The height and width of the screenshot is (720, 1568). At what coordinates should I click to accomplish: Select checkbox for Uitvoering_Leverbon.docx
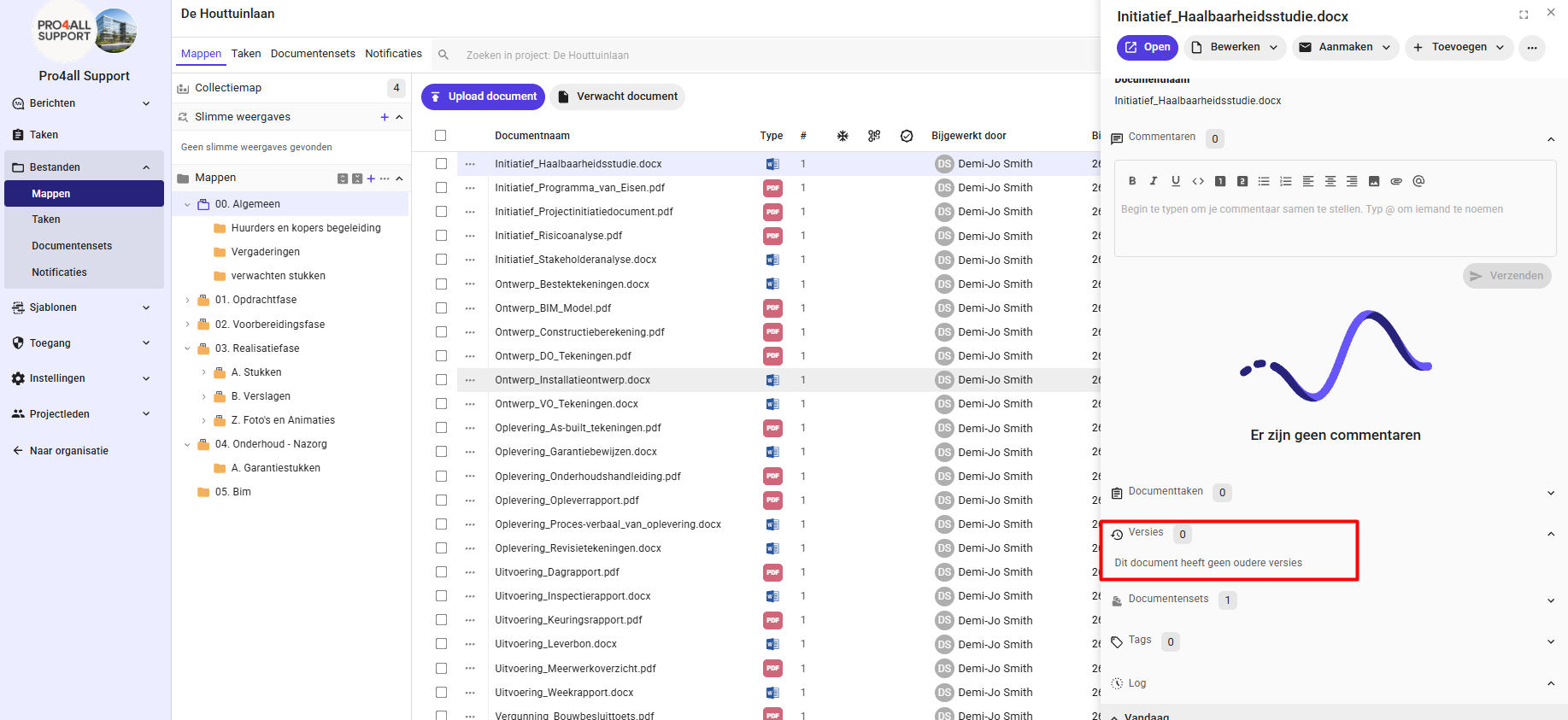pyautogui.click(x=441, y=644)
